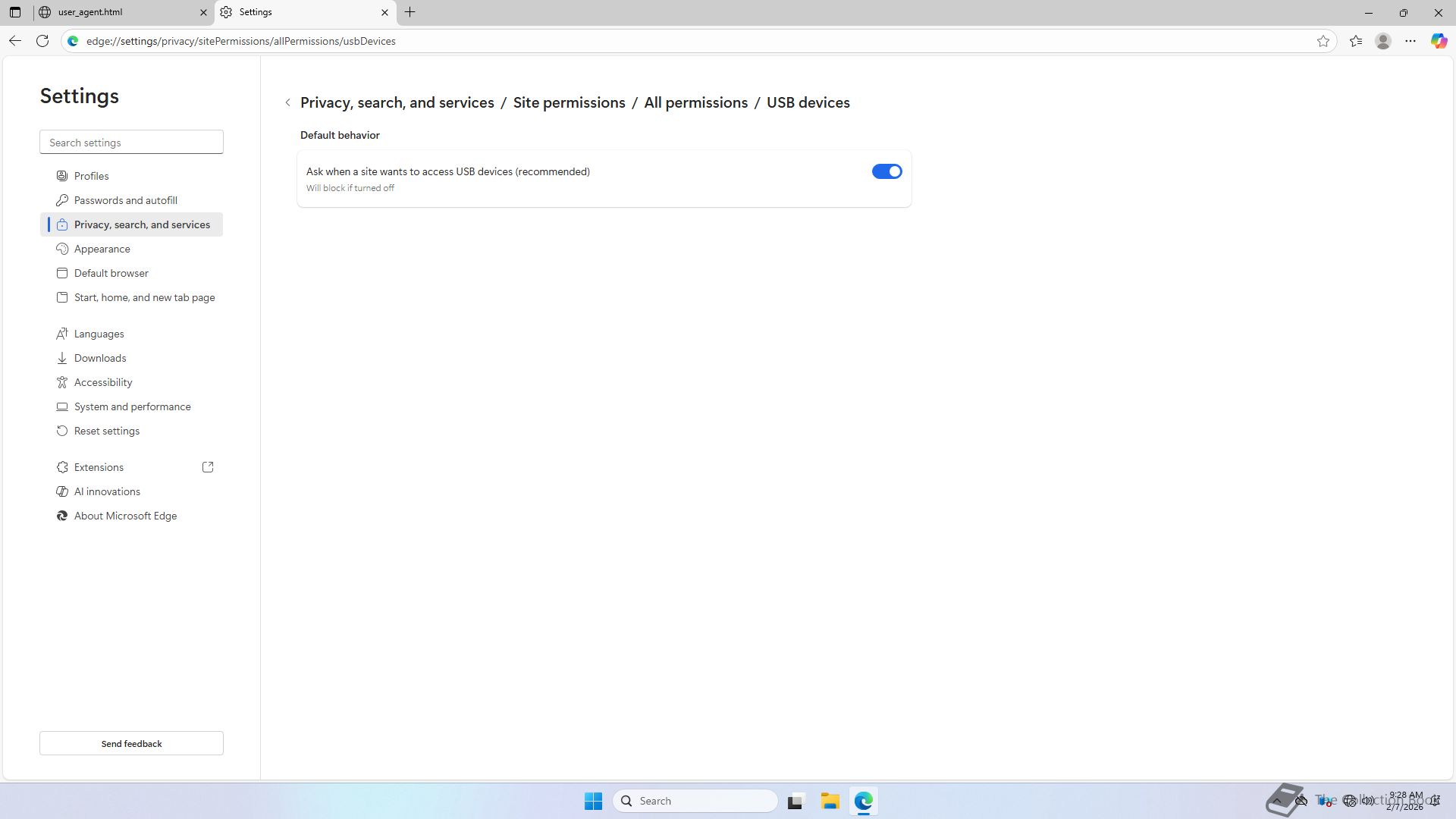Toggle the Ask before accessing USB devices switch

click(886, 171)
